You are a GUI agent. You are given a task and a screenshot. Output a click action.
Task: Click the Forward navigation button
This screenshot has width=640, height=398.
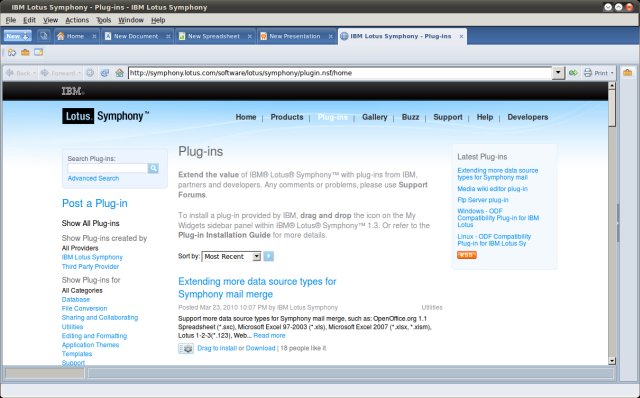pos(60,73)
